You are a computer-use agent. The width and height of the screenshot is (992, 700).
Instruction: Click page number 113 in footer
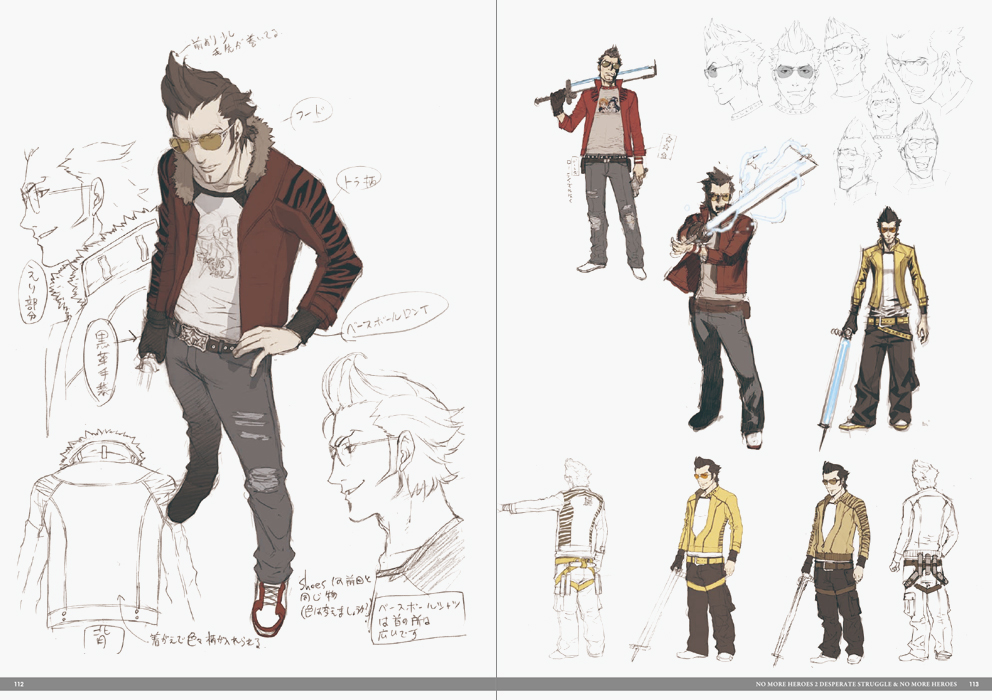[x=974, y=684]
